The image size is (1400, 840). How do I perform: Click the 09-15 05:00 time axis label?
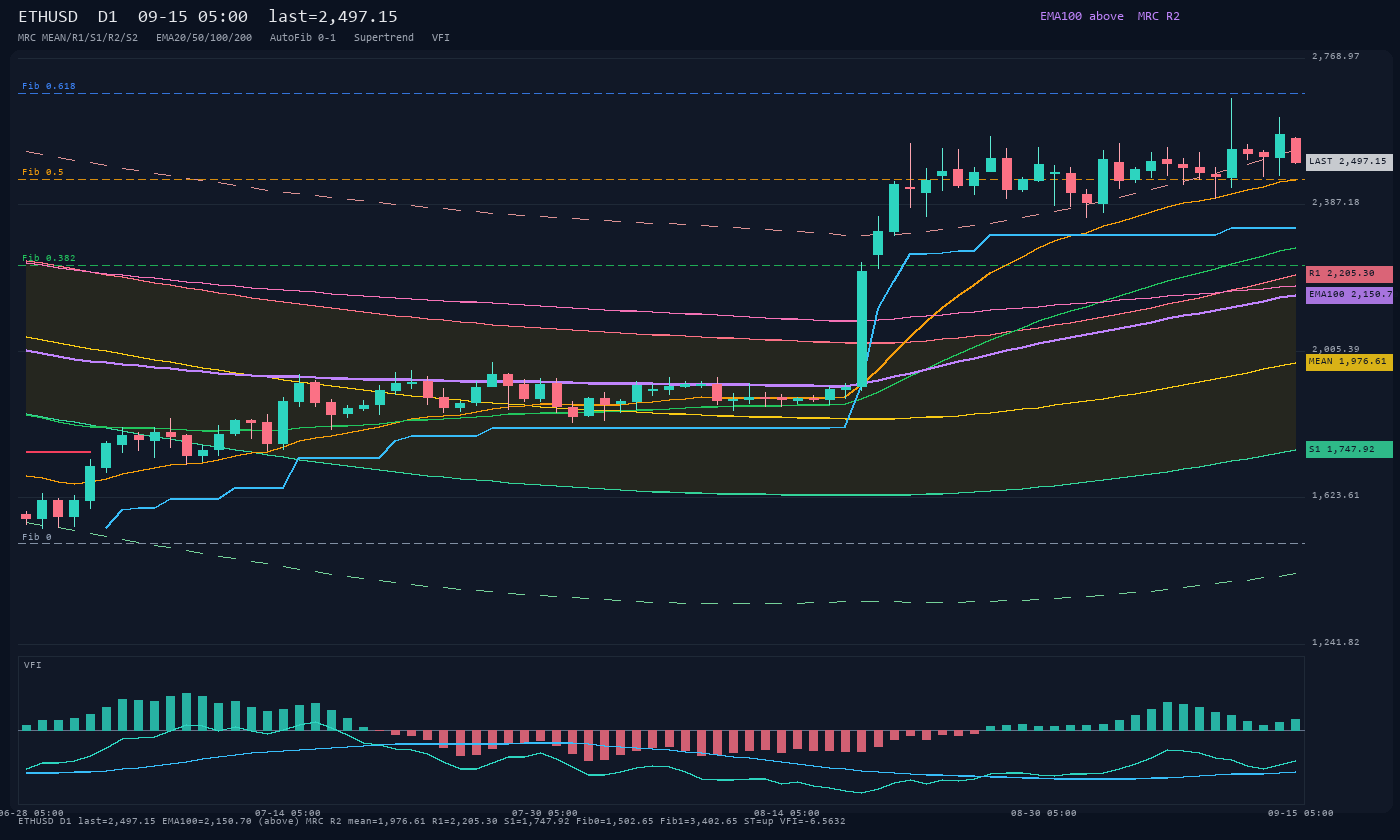pos(1301,813)
